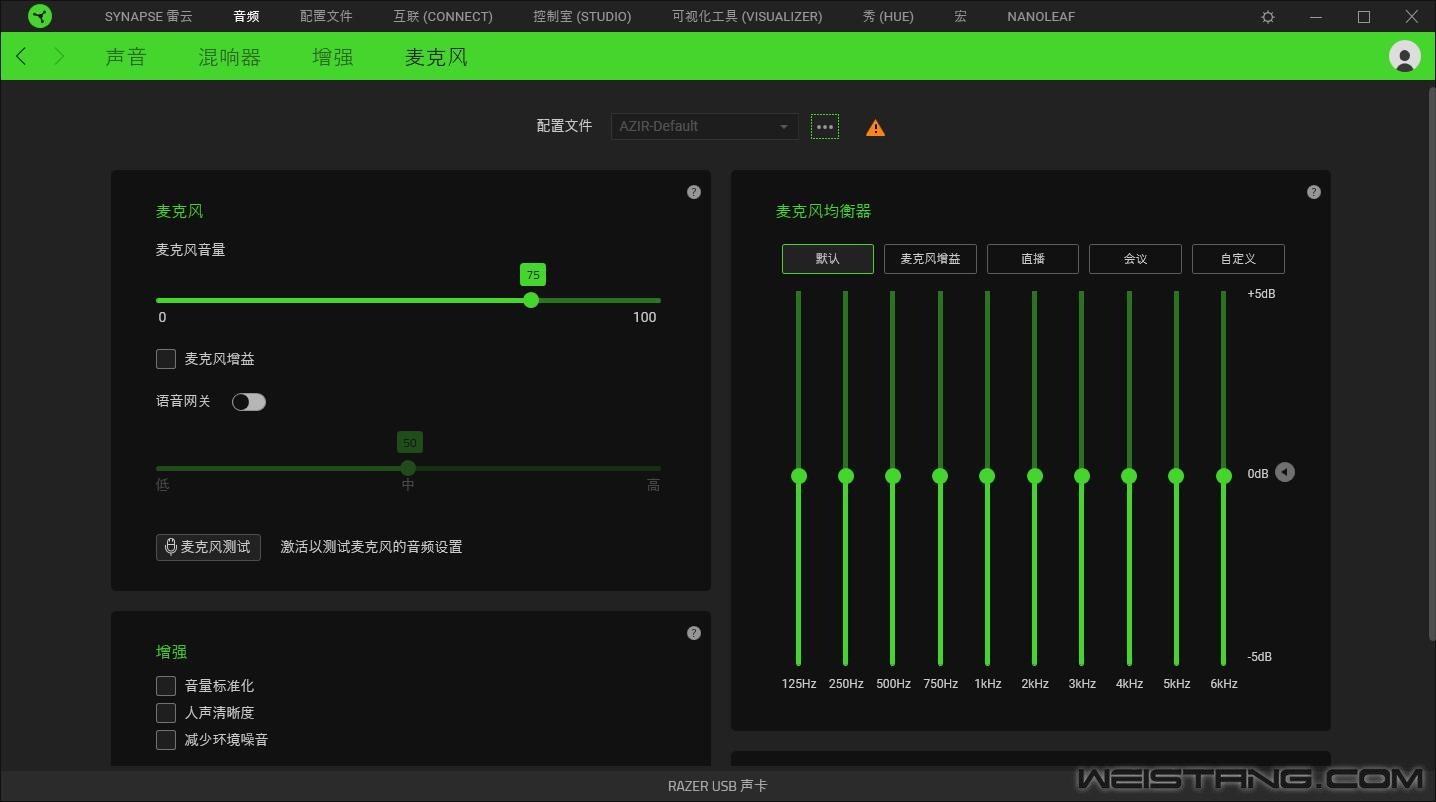Click the 3kHz equalizer slider handle

click(x=1082, y=476)
